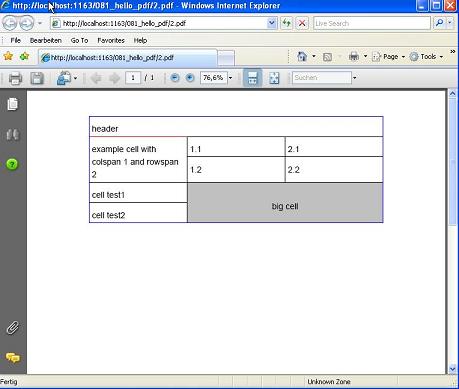Open the Favorites menu
Screen dimensions: 459x389
click(x=111, y=40)
